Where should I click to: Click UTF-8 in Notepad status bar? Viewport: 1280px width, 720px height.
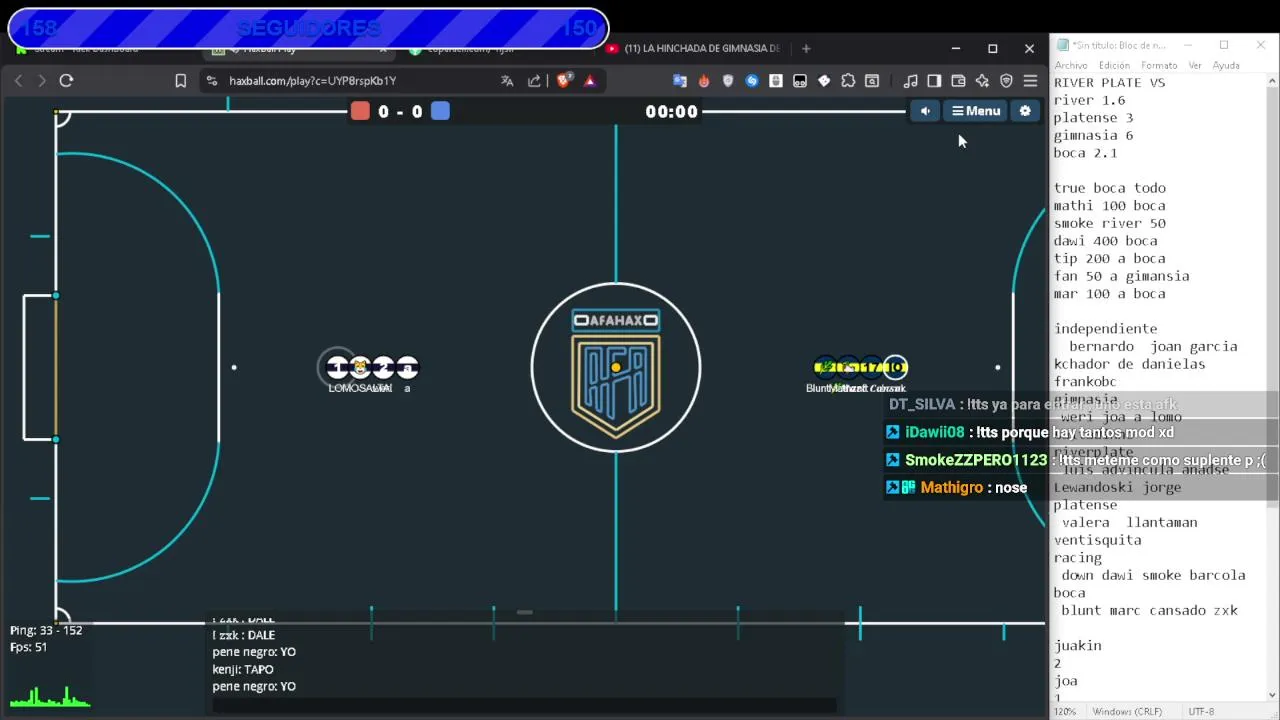coord(1201,711)
